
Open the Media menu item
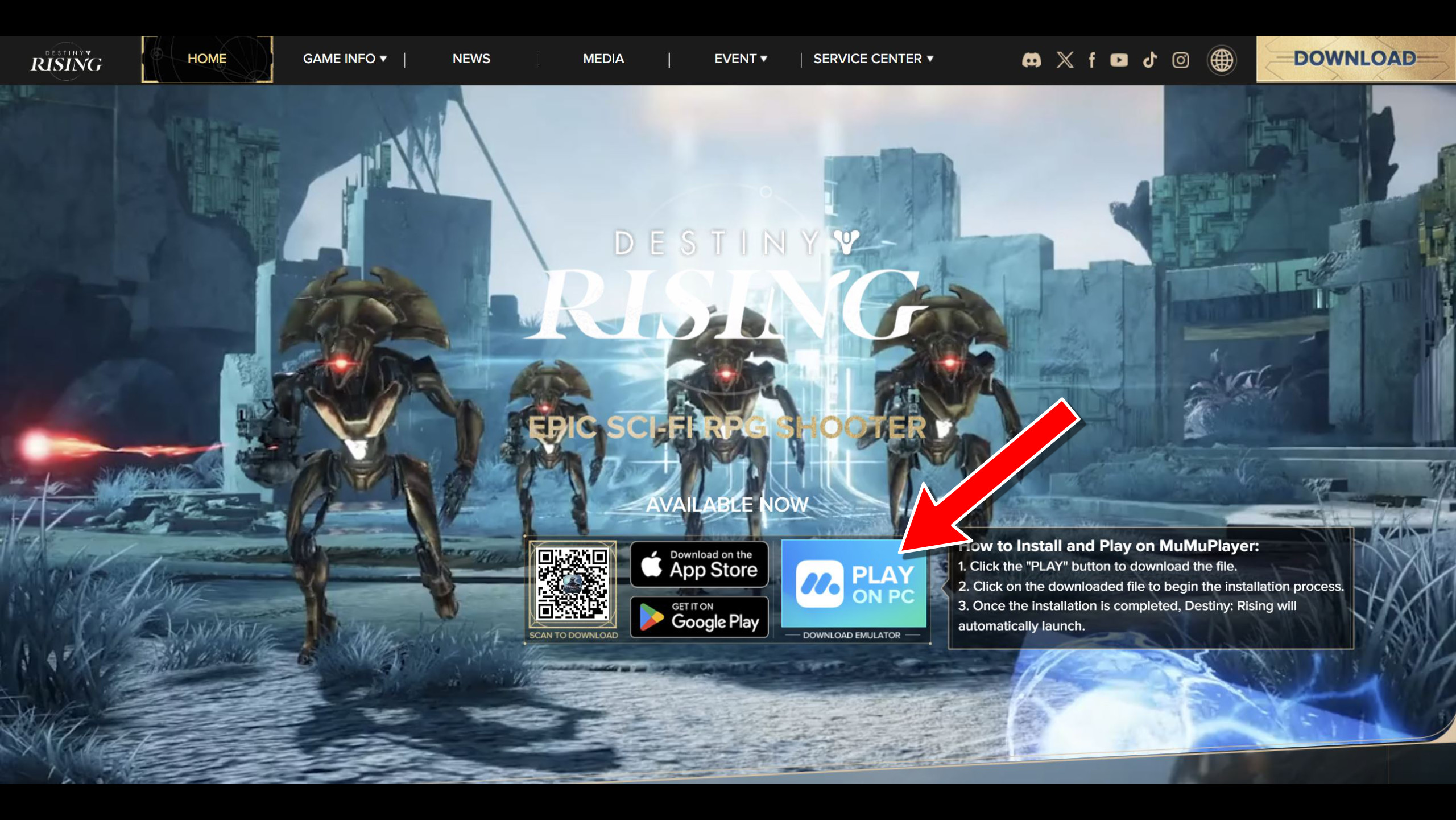(603, 59)
